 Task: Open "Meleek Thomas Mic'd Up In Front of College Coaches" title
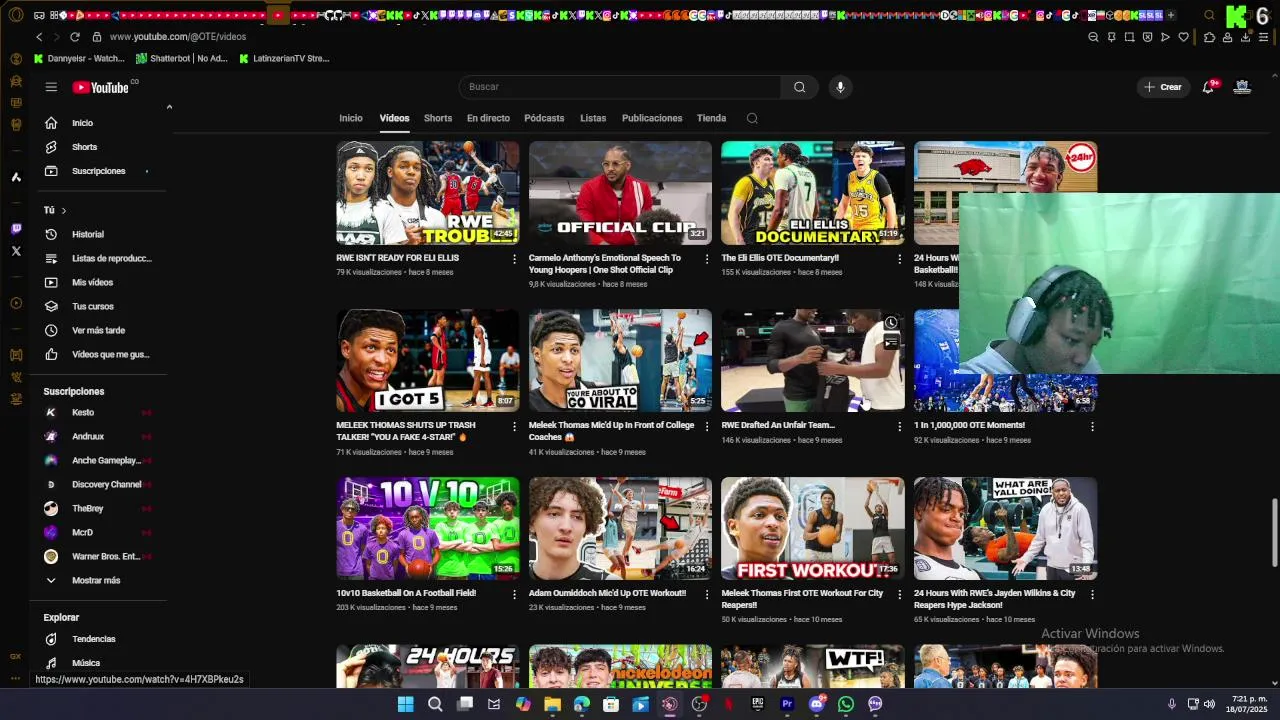(612, 431)
